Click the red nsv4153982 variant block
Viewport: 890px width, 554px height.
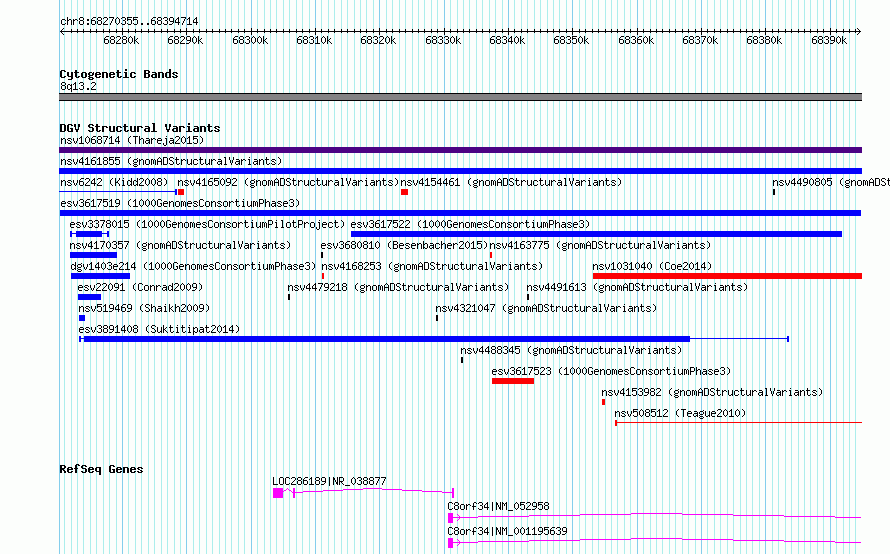(x=603, y=402)
